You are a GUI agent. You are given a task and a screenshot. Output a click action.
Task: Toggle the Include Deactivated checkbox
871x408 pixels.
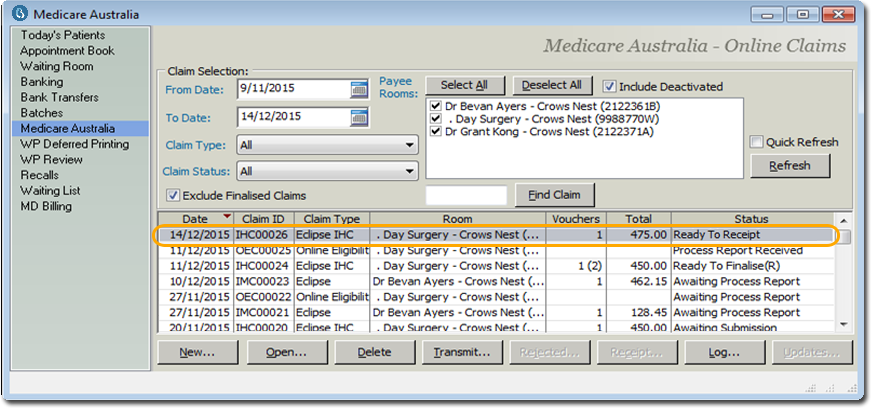[610, 86]
